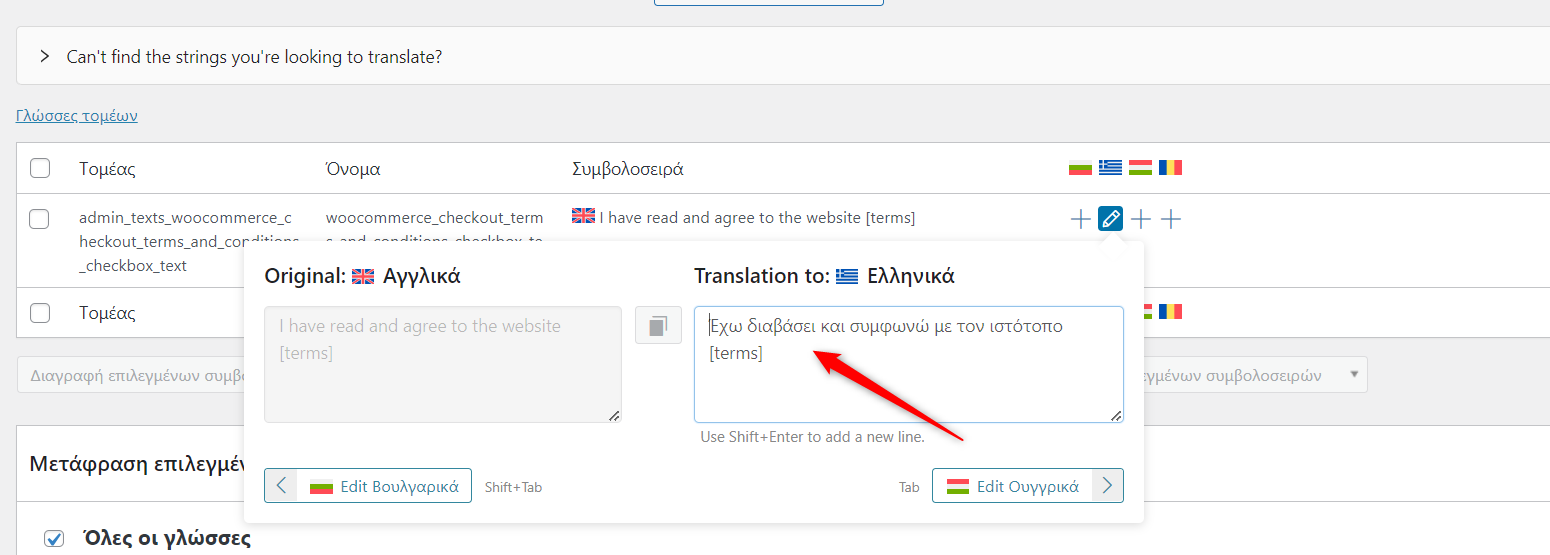Expand "Can't find the strings" section

[x=44, y=57]
